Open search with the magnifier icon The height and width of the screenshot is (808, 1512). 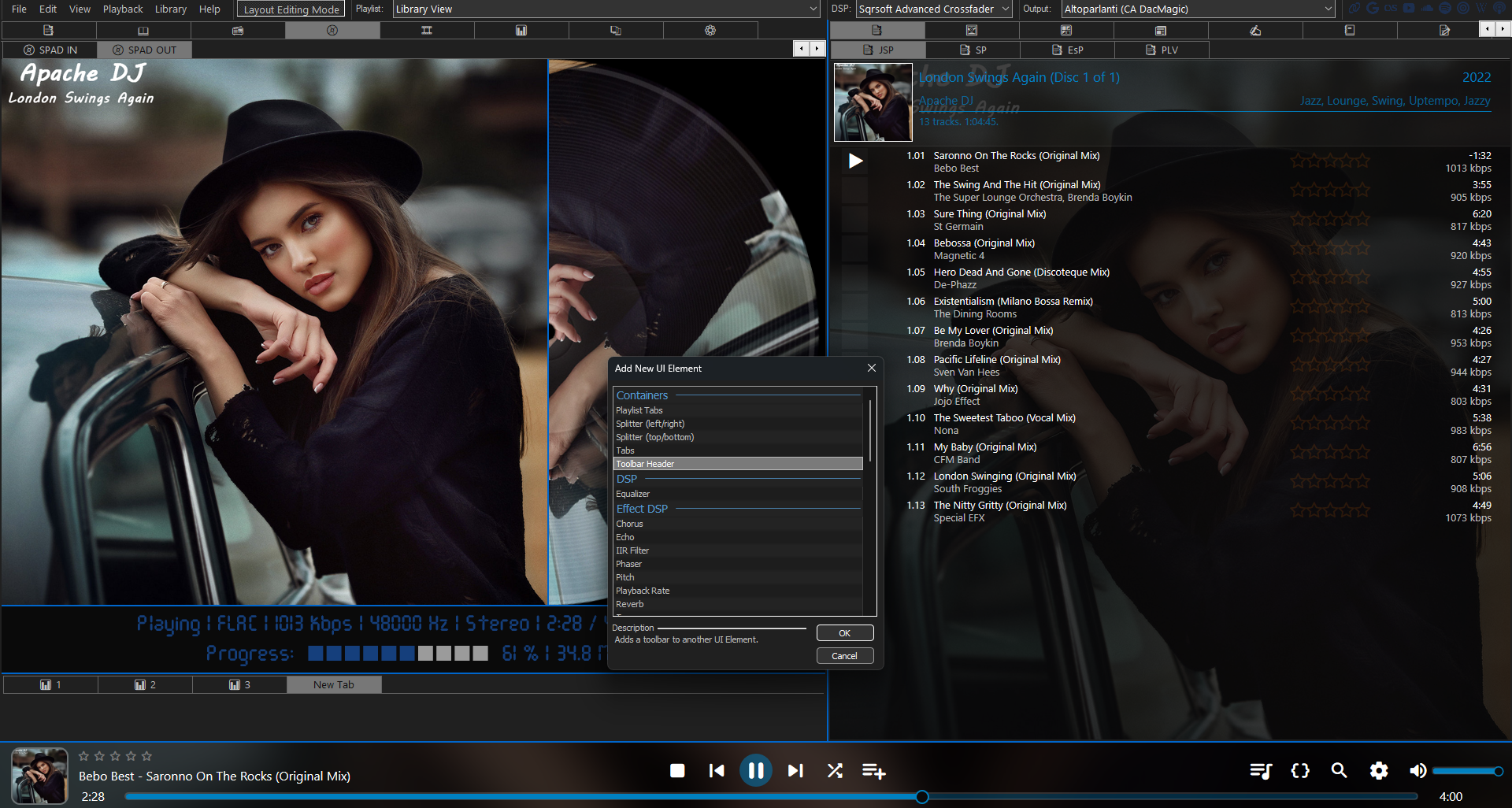(x=1339, y=771)
